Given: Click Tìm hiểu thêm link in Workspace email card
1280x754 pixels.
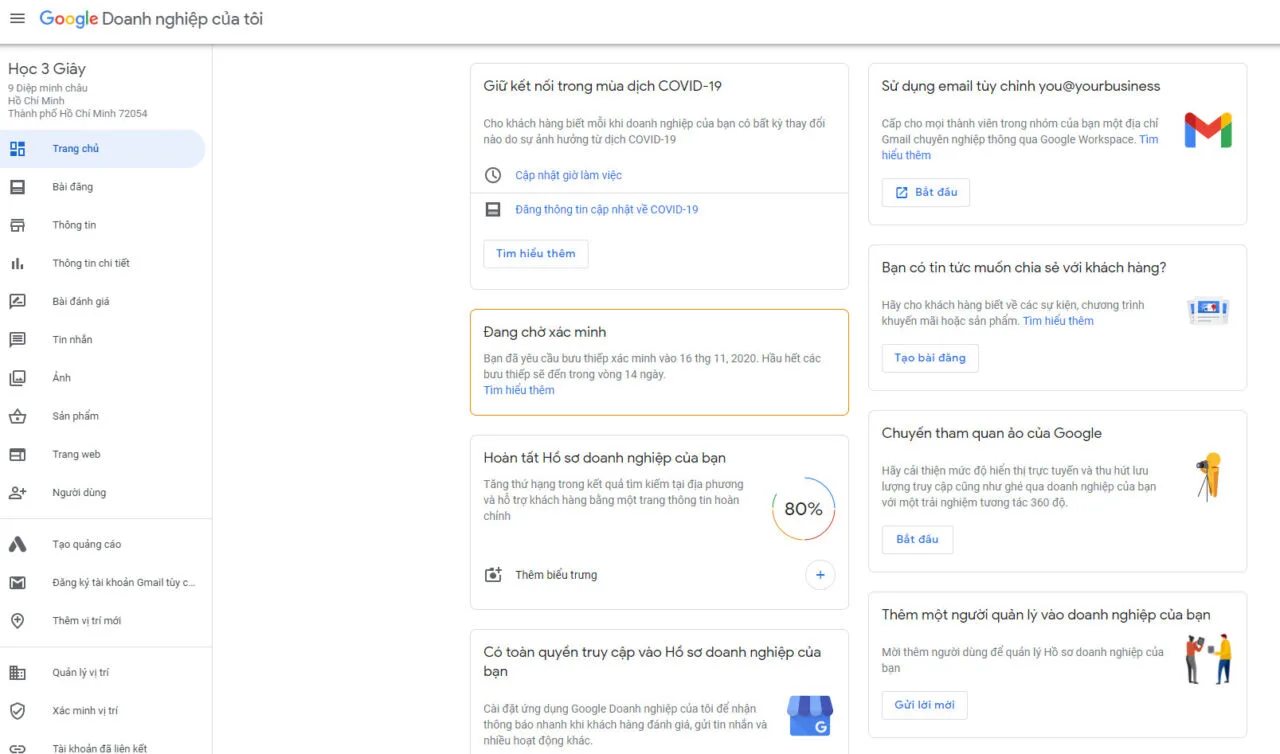Looking at the screenshot, I should (1020, 147).
